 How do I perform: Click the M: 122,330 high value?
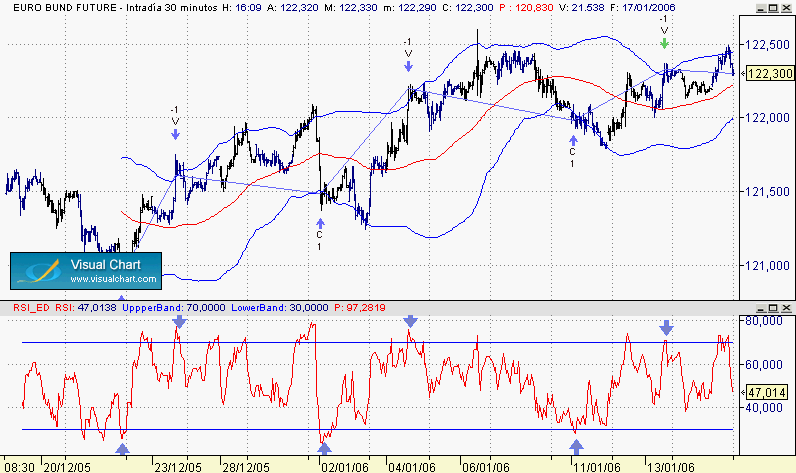tap(352, 8)
